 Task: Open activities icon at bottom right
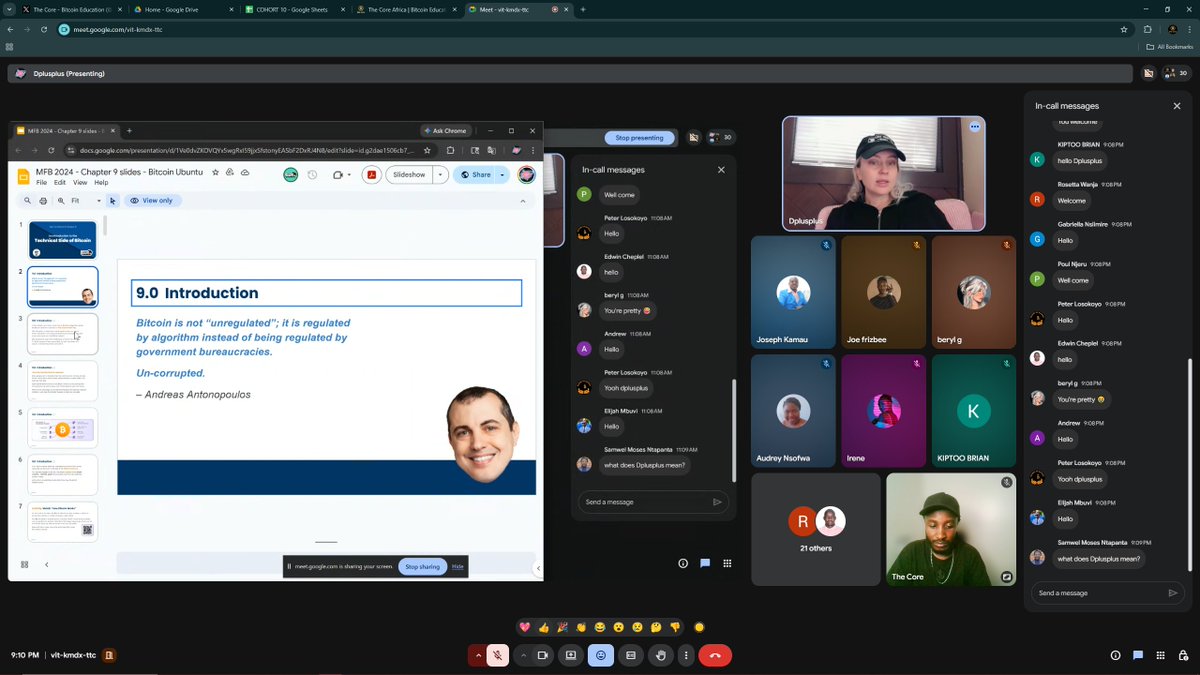point(1160,655)
